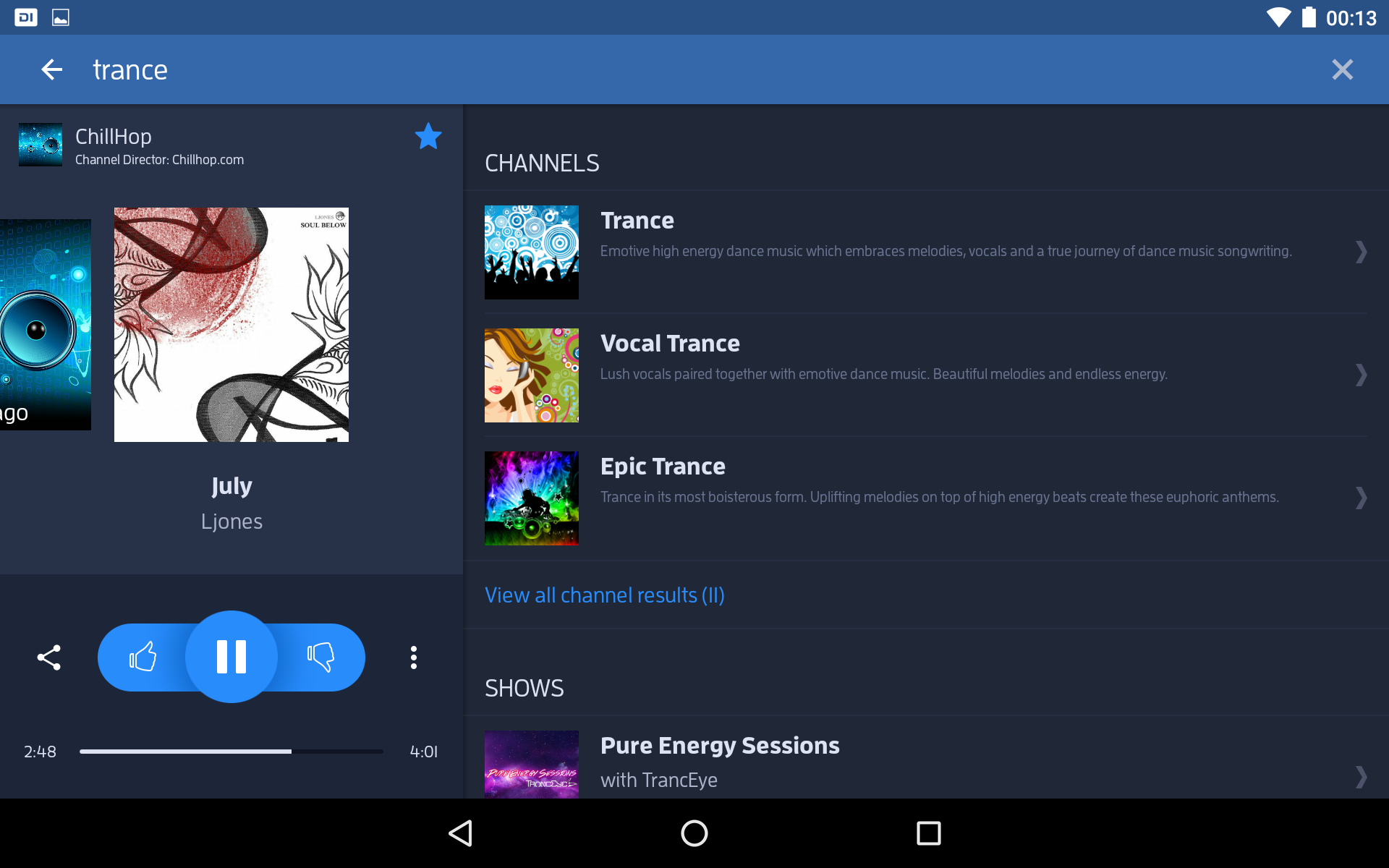This screenshot has height=868, width=1389.
Task: Go back using the search bar arrow
Action: tap(51, 69)
